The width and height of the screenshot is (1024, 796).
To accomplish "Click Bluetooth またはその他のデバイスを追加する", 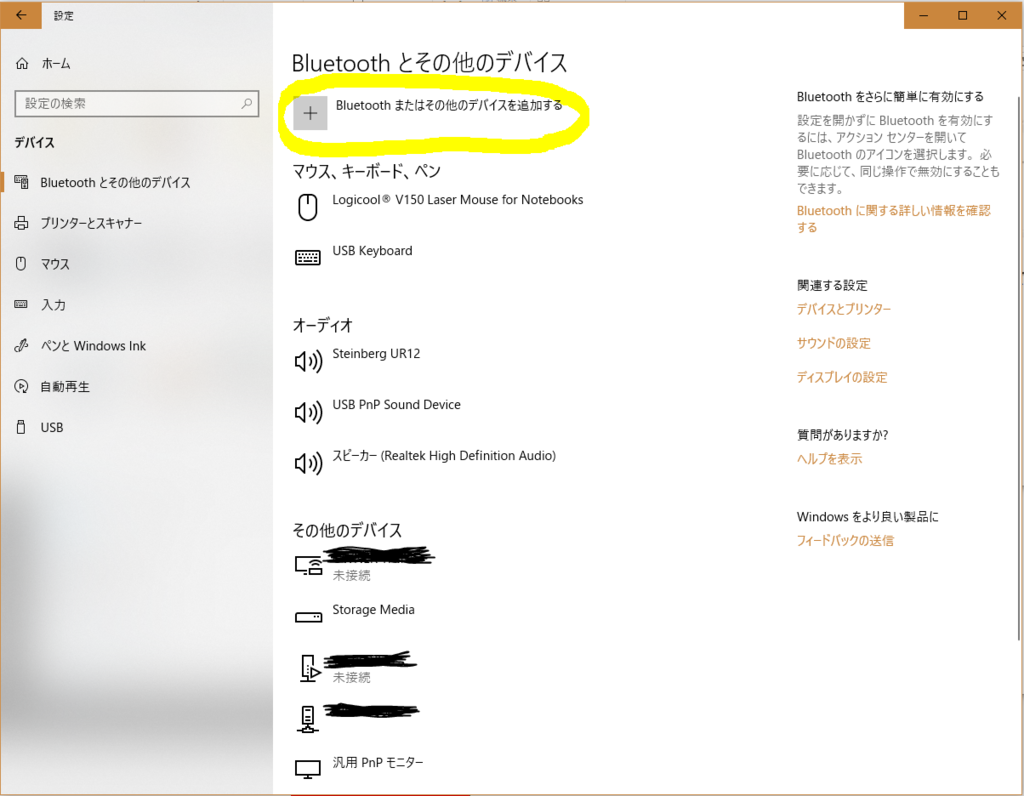I will [449, 105].
